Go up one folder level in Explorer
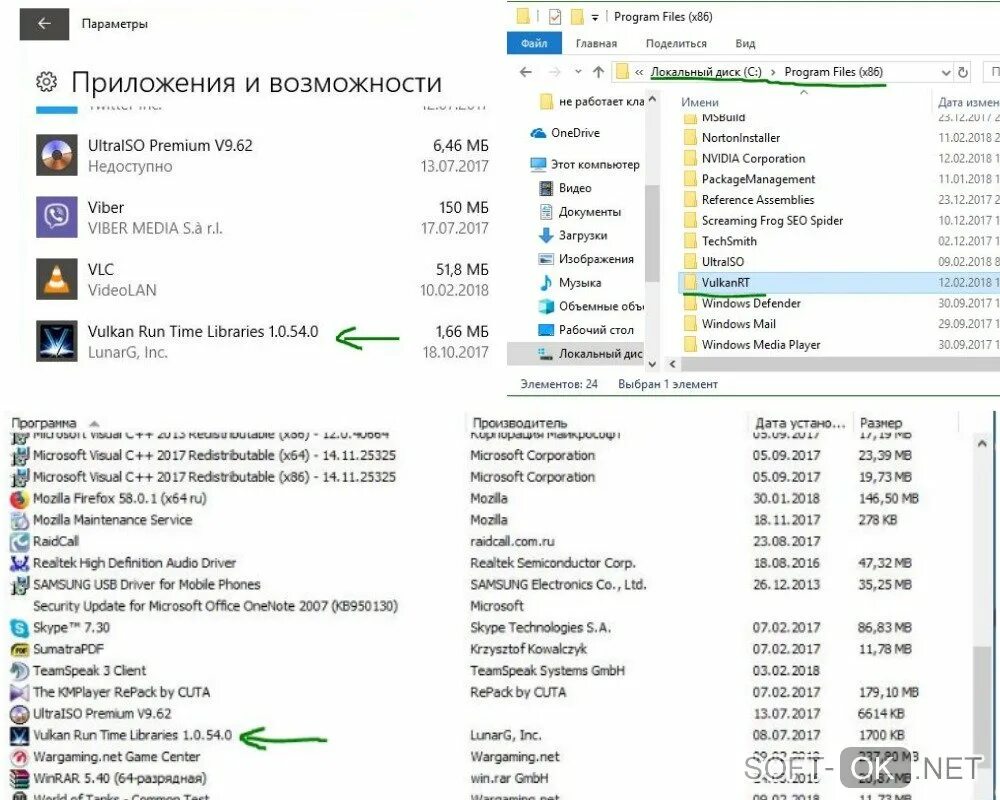This screenshot has width=1000, height=800. click(598, 72)
